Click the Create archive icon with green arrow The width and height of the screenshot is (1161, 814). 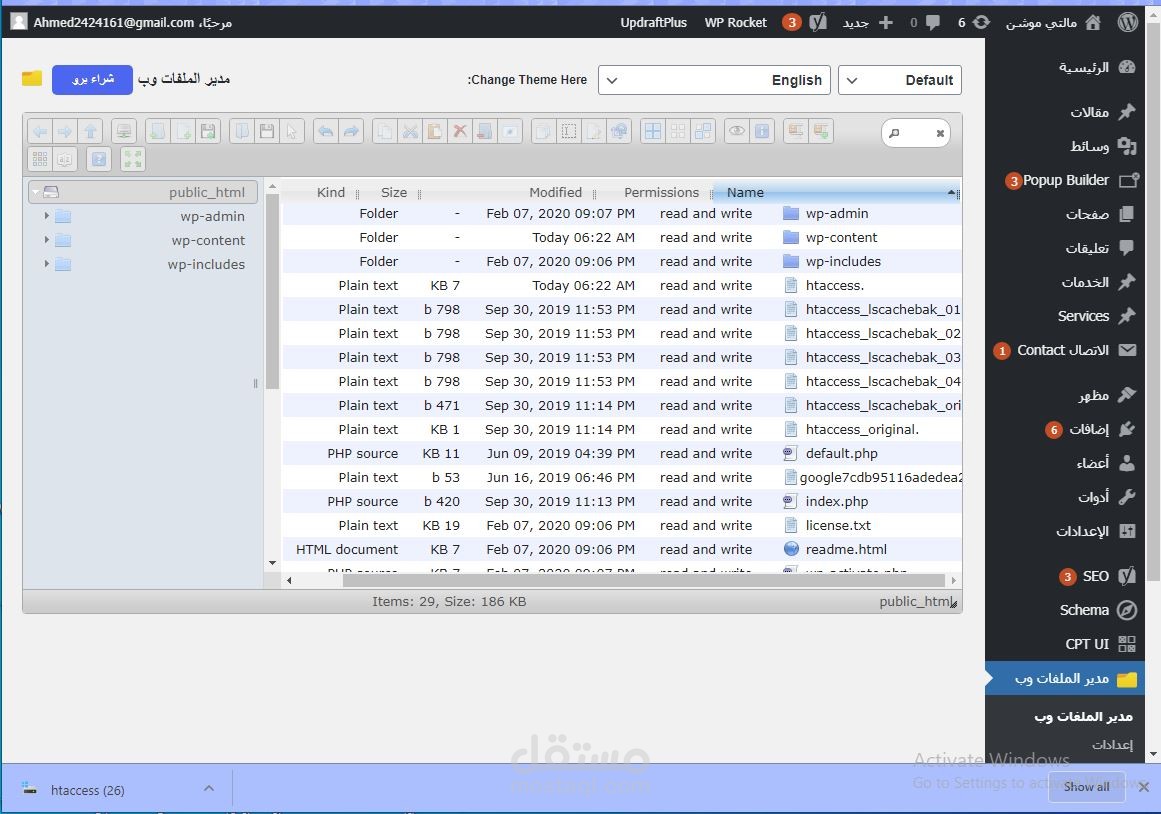[x=821, y=132]
